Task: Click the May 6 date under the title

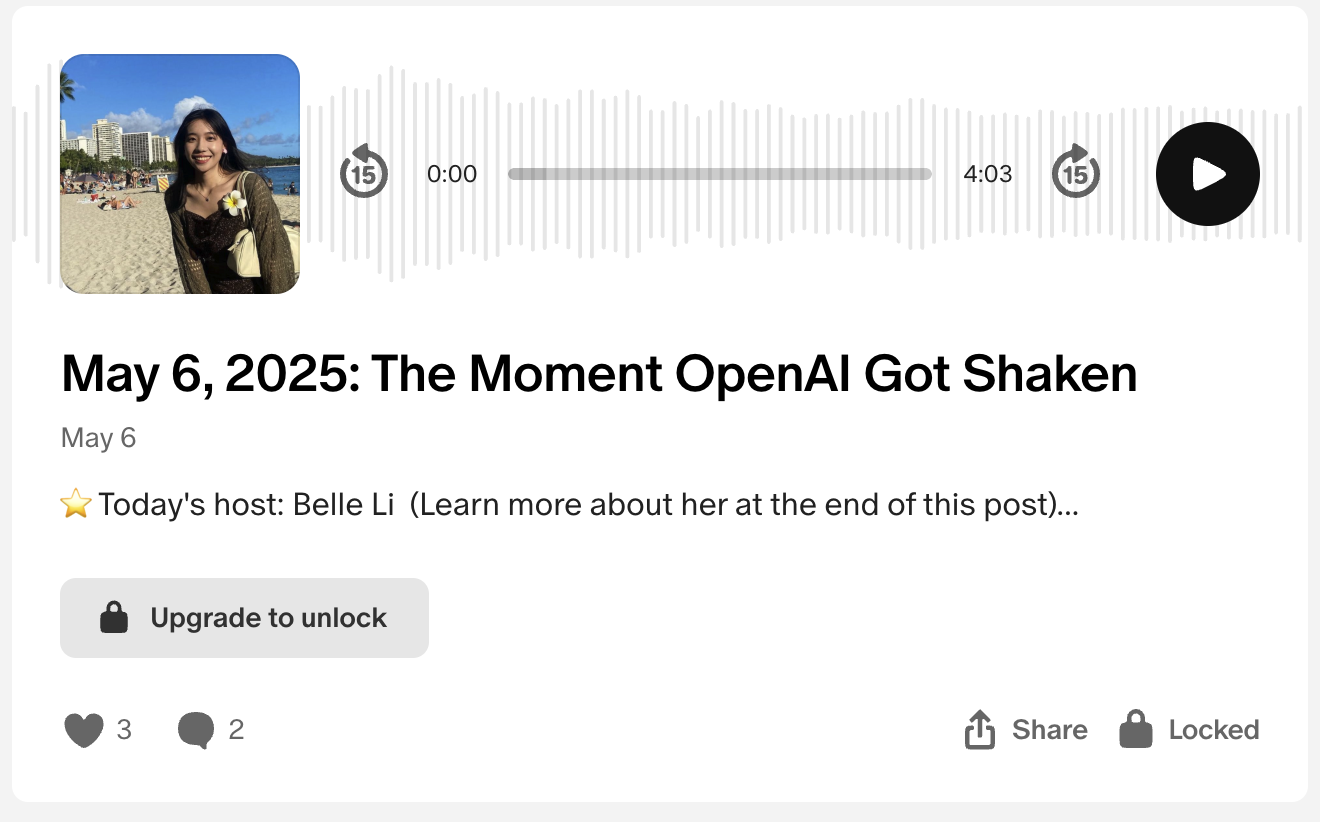Action: click(98, 438)
